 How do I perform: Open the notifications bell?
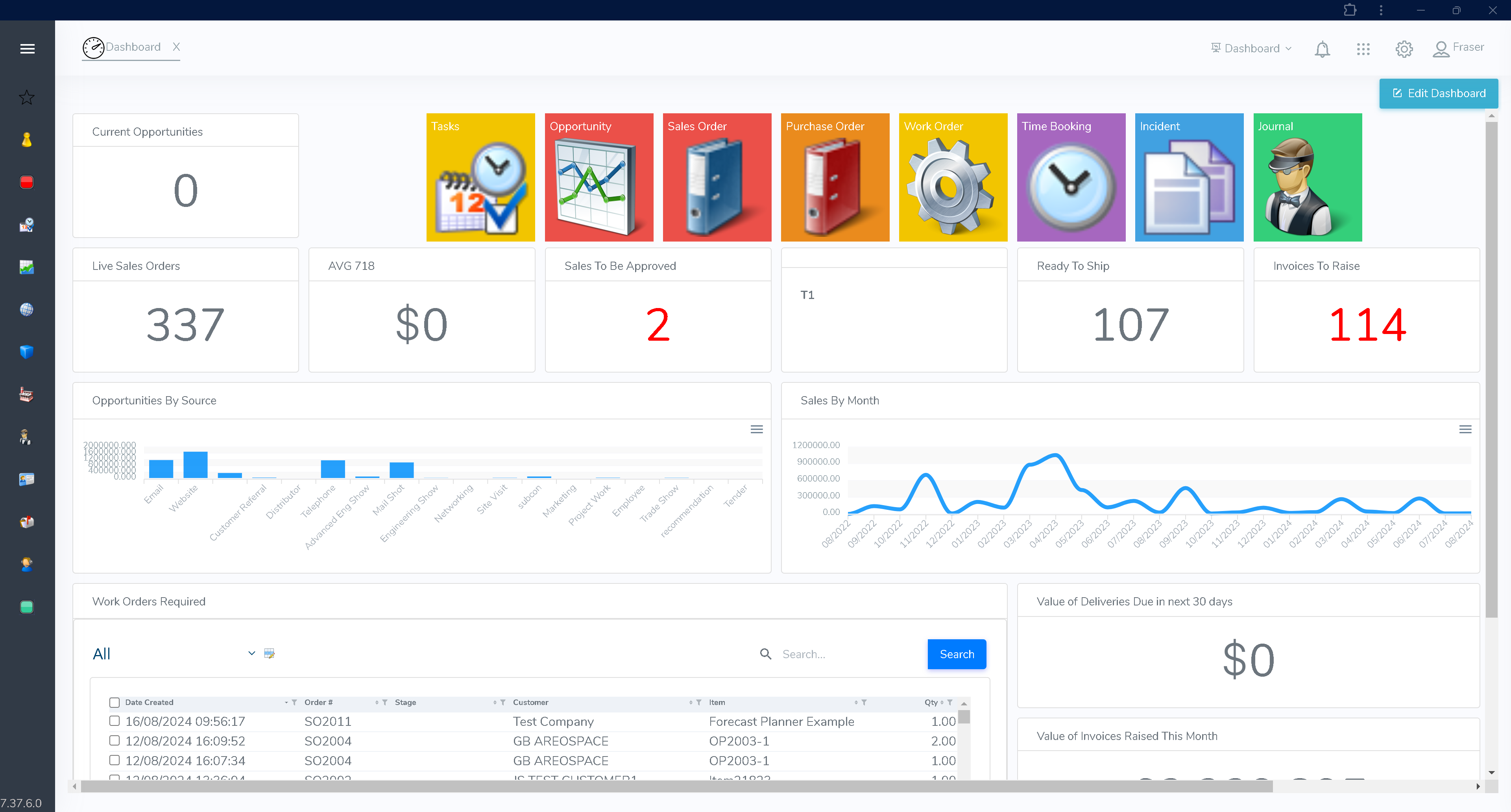coord(1322,49)
